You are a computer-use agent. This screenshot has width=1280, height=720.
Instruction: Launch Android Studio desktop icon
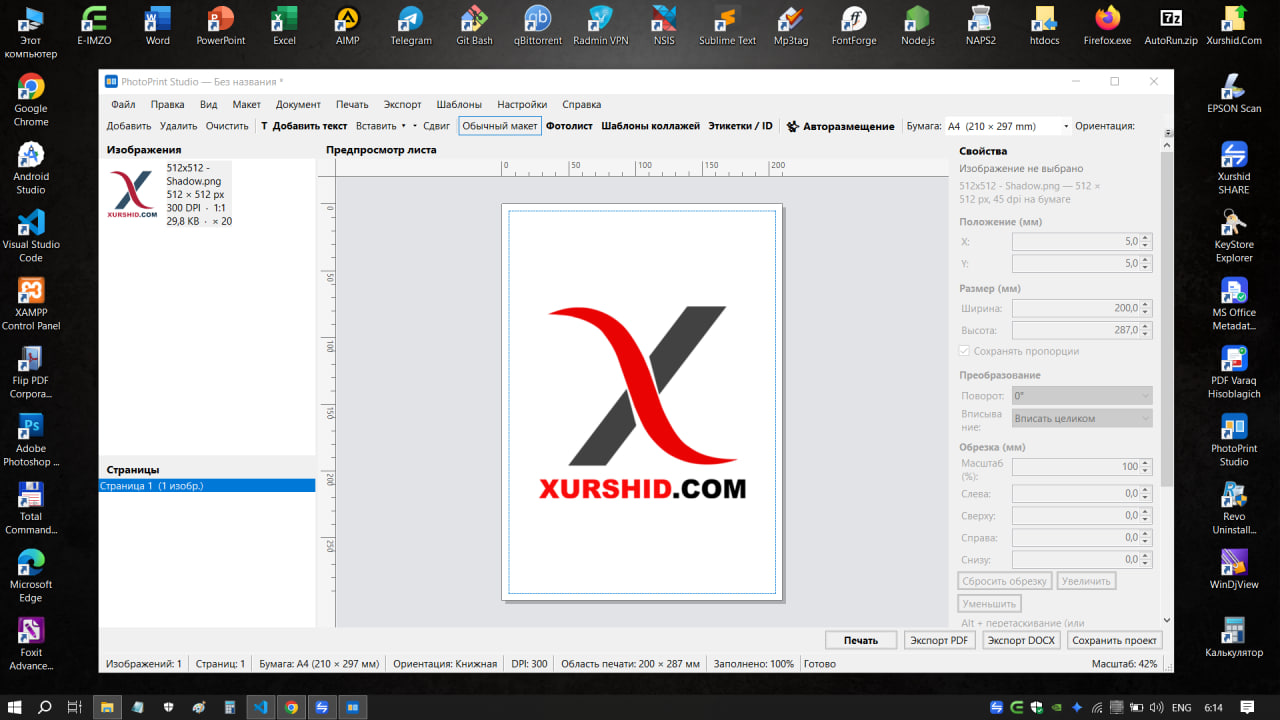tap(31, 168)
